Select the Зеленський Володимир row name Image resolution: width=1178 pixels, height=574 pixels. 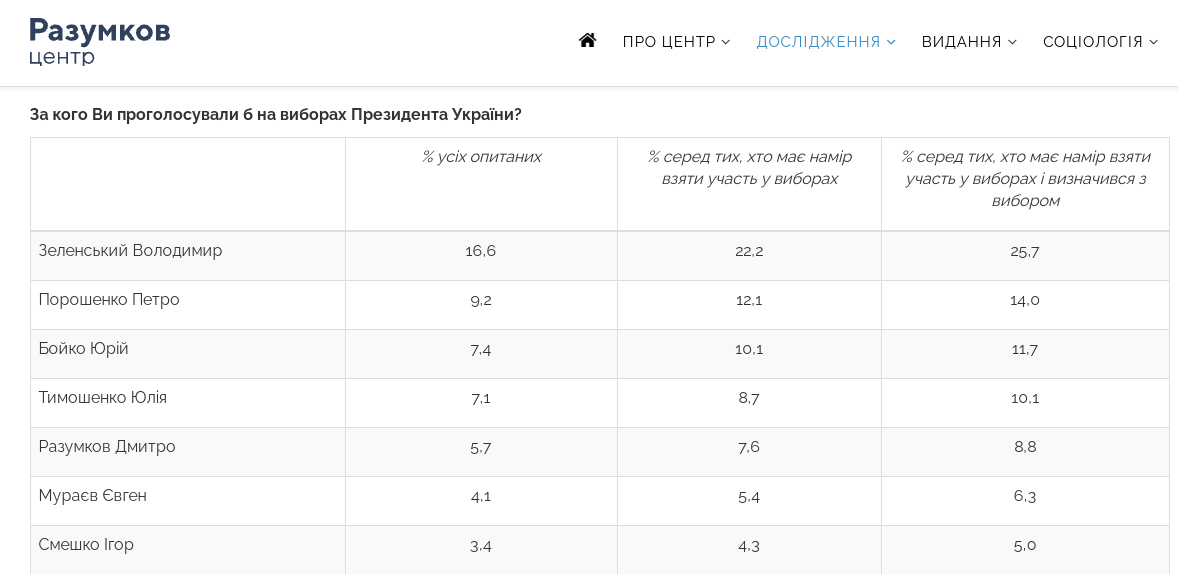[x=131, y=251]
